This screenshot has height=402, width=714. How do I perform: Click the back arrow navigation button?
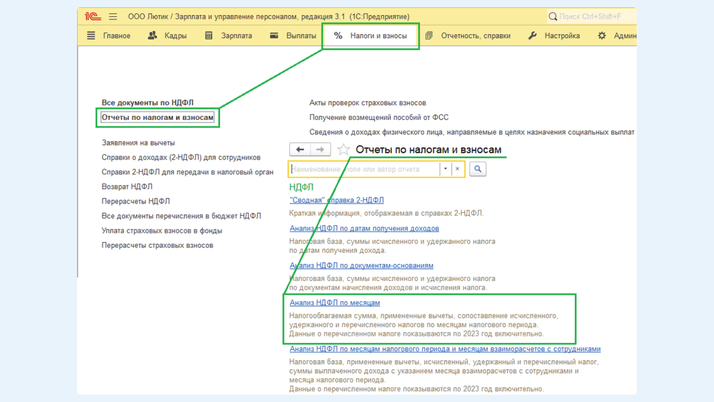click(299, 149)
